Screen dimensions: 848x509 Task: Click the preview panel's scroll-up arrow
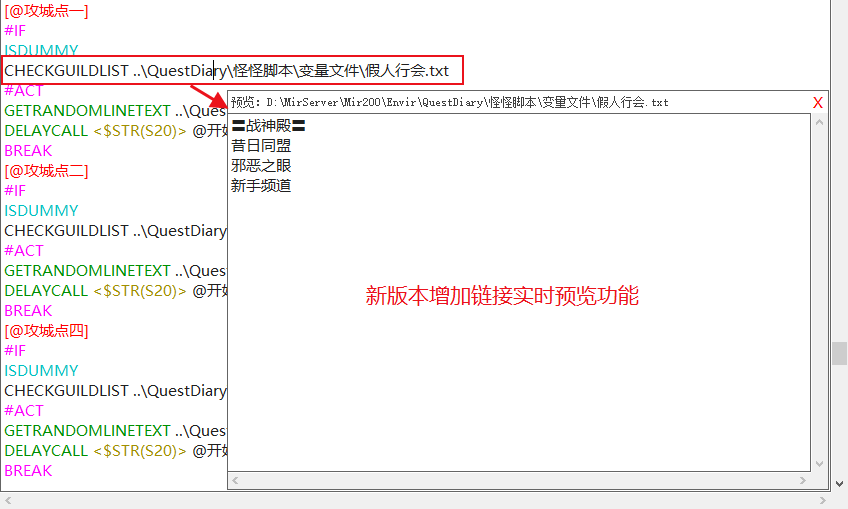pyautogui.click(x=819, y=123)
